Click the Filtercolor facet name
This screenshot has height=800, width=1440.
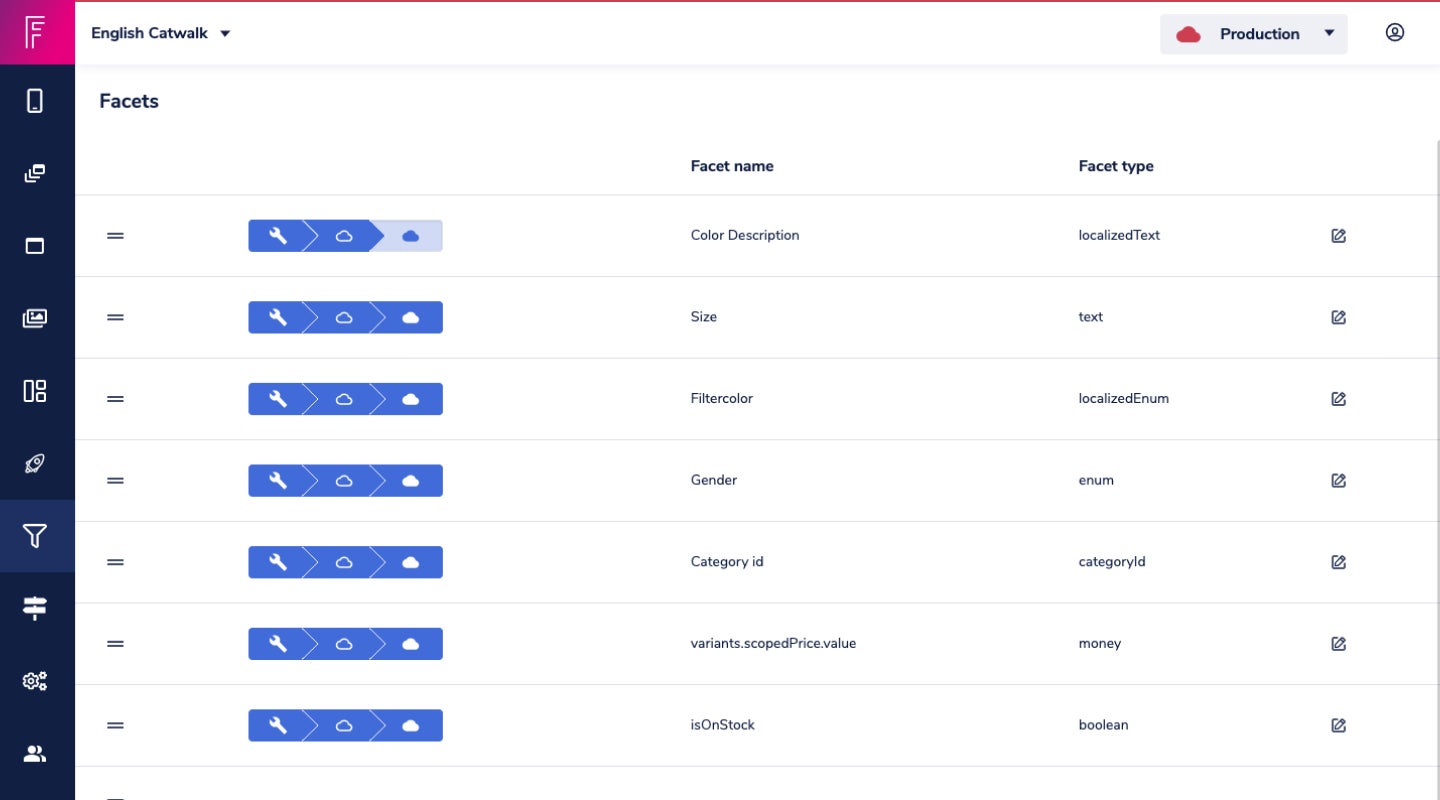pyautogui.click(x=721, y=398)
